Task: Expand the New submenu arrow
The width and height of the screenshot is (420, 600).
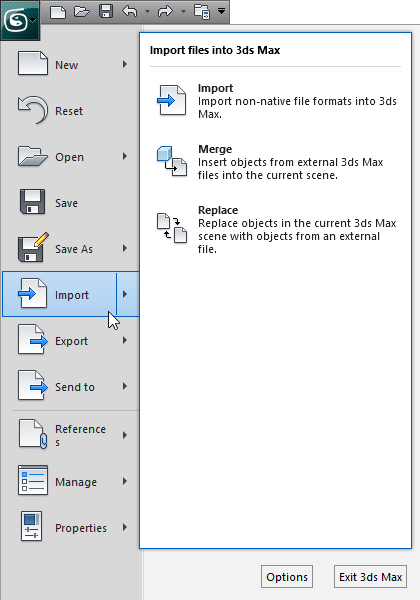Action: (x=125, y=64)
